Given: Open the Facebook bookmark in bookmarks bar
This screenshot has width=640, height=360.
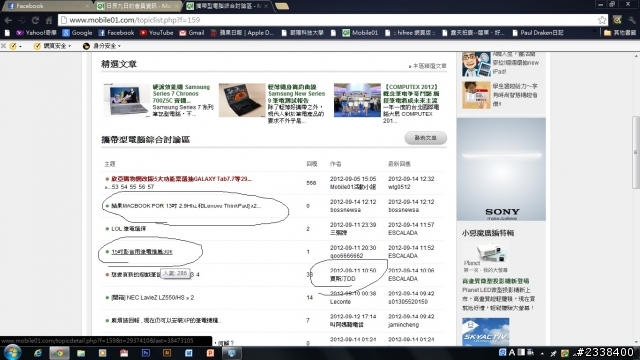Looking at the screenshot, I should click(116, 33).
